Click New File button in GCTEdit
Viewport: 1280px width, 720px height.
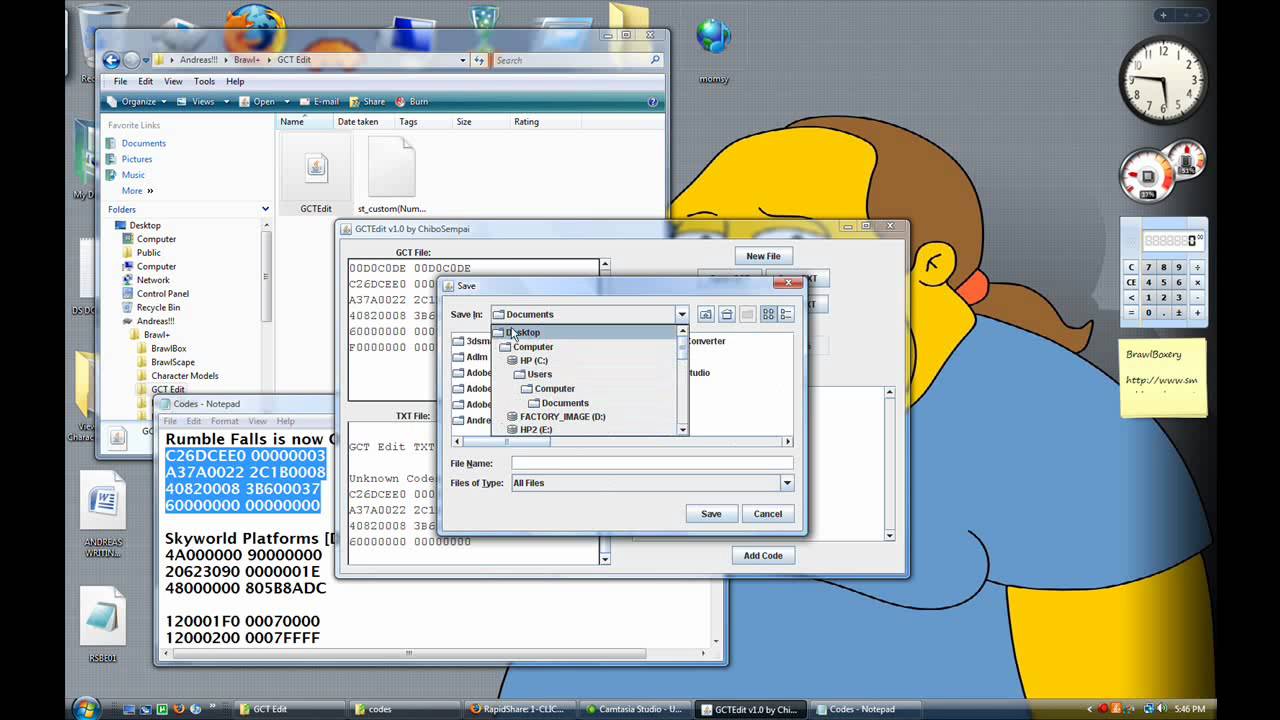763,256
